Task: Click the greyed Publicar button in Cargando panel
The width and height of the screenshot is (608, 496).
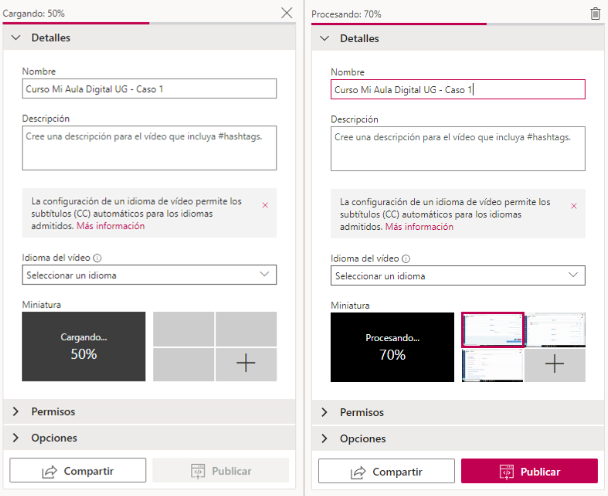Action: (x=221, y=470)
